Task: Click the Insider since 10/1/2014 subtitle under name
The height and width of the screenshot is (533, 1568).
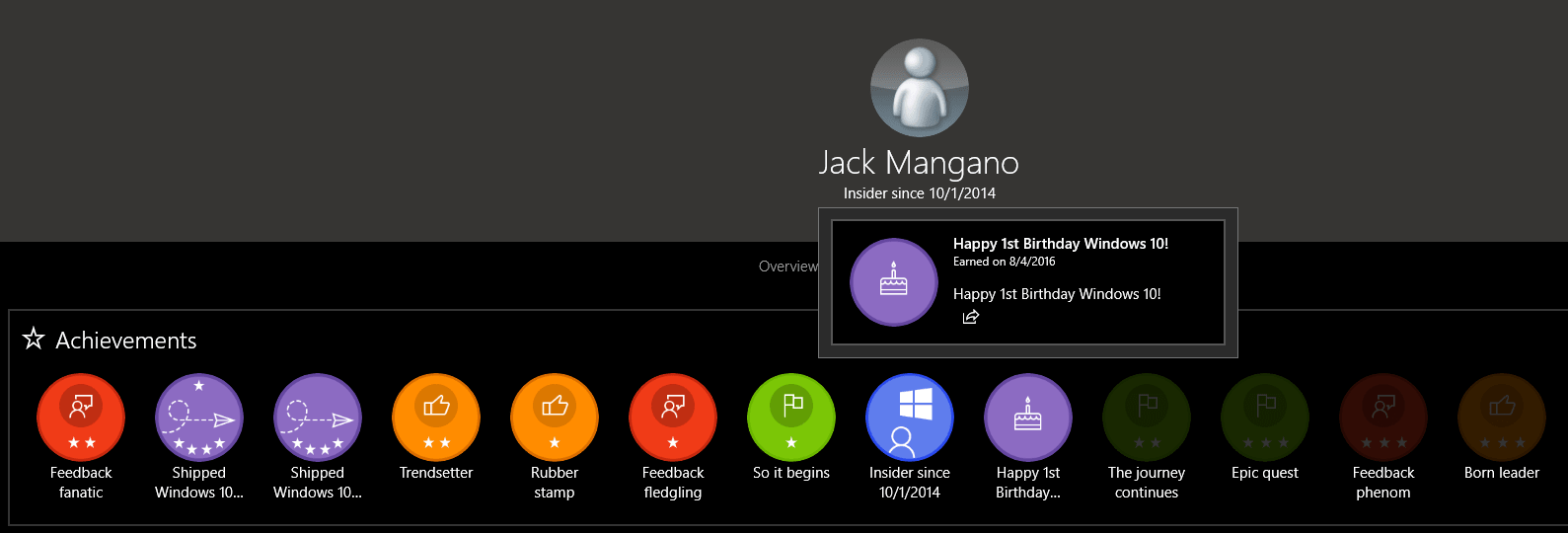Action: pos(920,193)
